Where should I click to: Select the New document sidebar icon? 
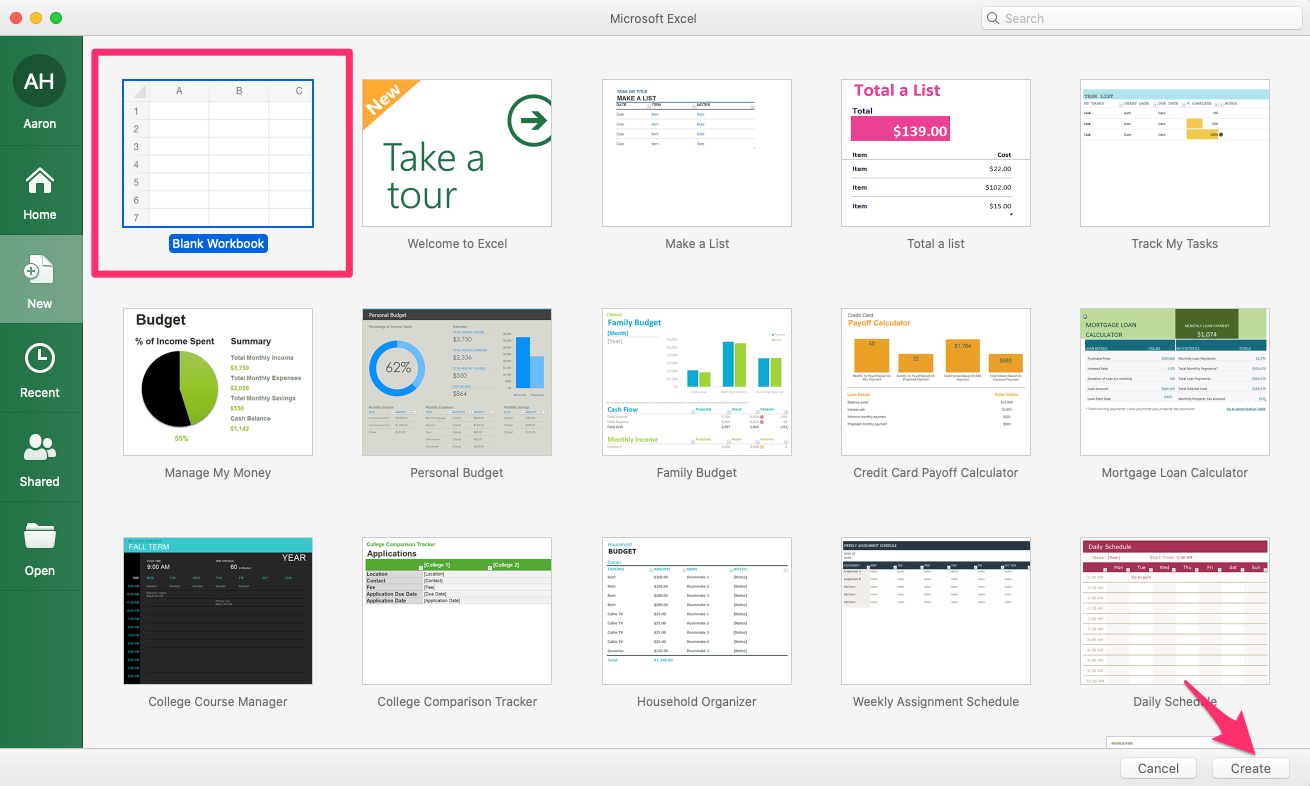pos(40,270)
